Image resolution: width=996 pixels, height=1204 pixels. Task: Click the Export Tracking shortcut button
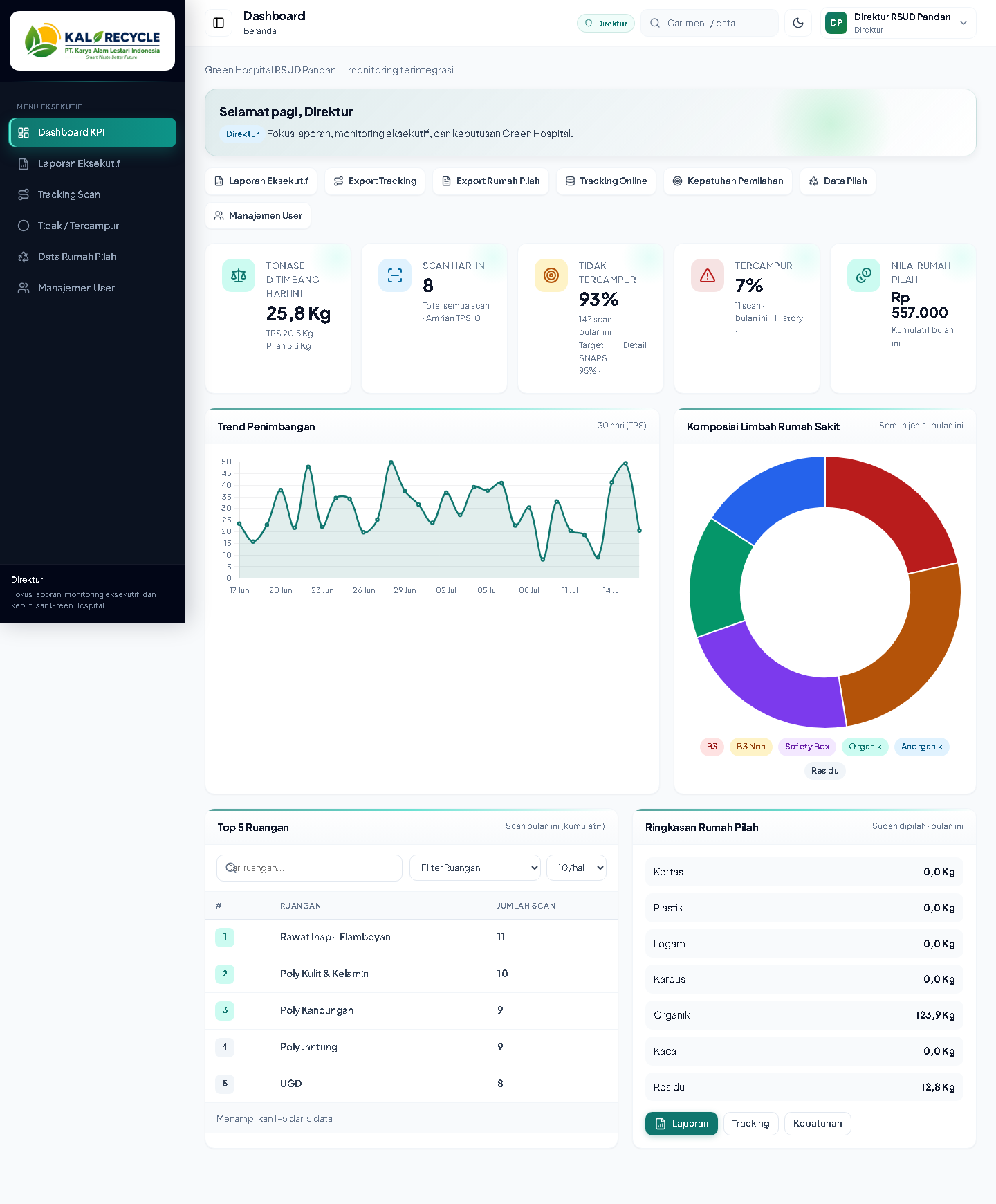tap(375, 181)
